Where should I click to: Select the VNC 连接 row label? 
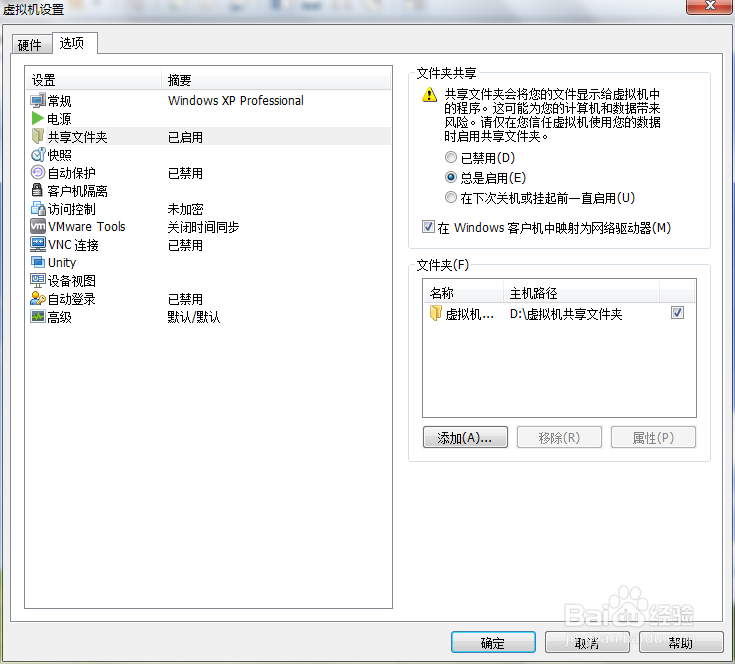click(x=73, y=245)
